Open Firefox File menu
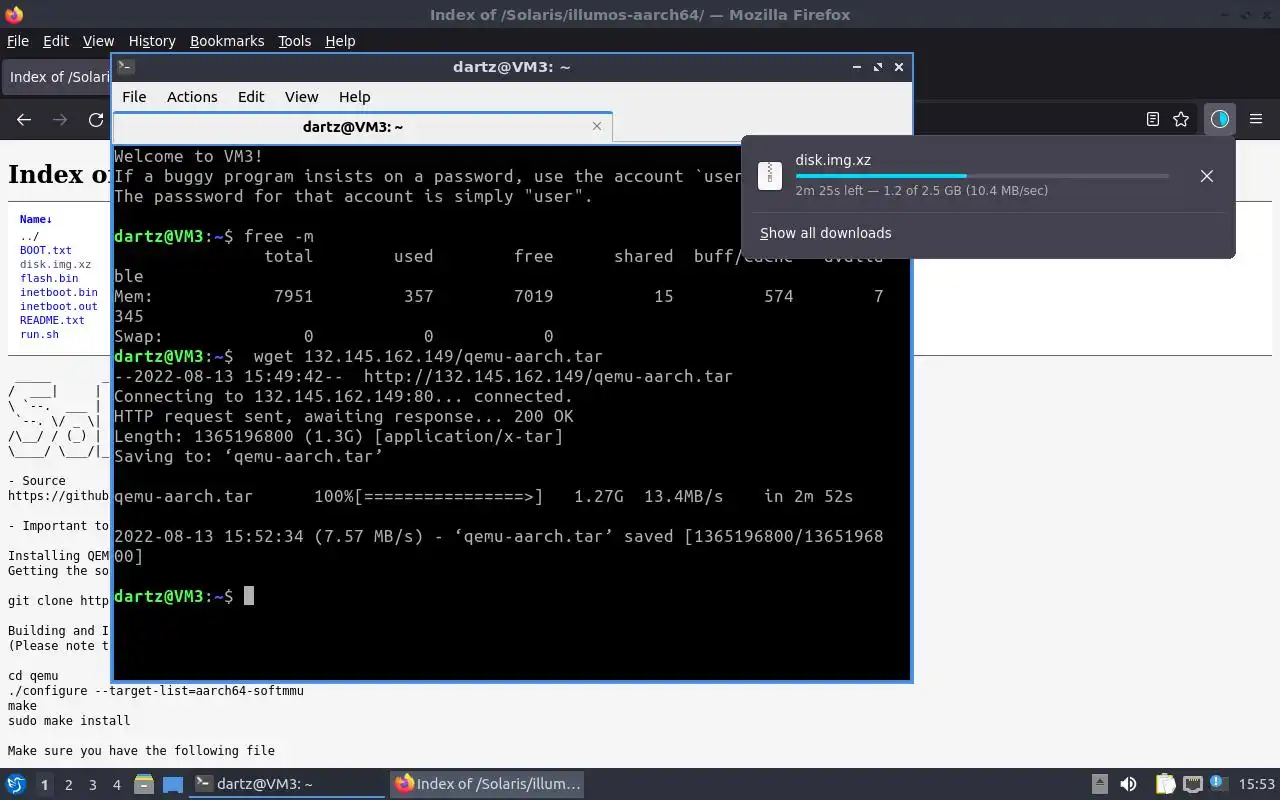This screenshot has height=800, width=1280. tap(18, 41)
